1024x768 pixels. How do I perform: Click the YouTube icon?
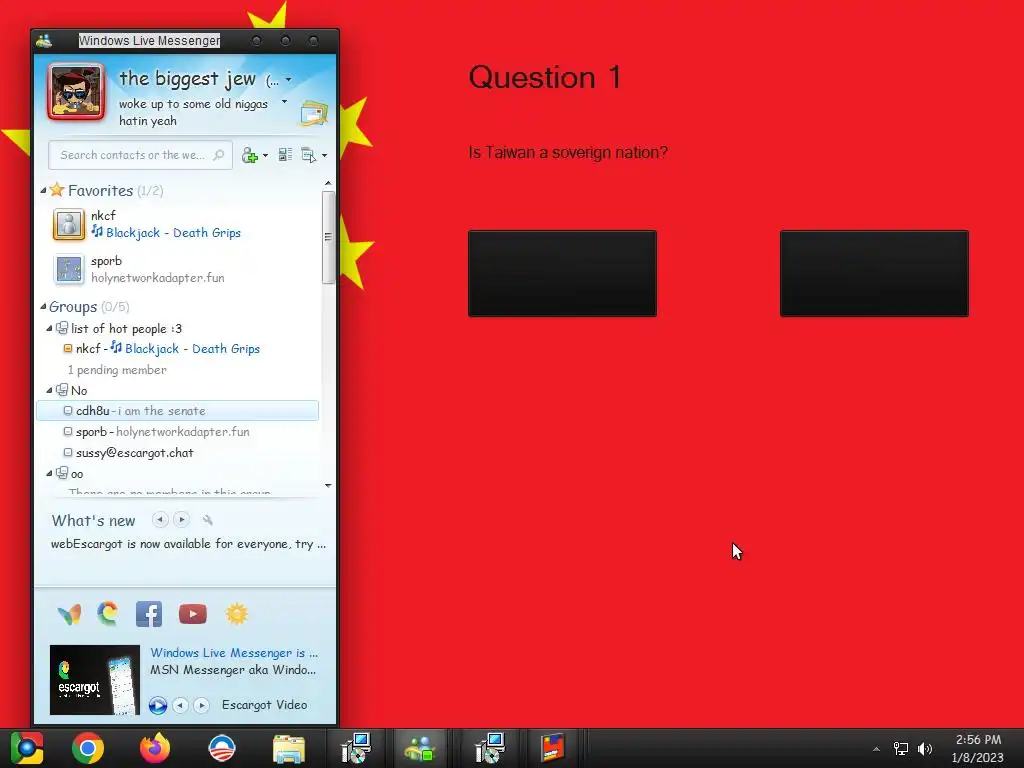(x=193, y=615)
